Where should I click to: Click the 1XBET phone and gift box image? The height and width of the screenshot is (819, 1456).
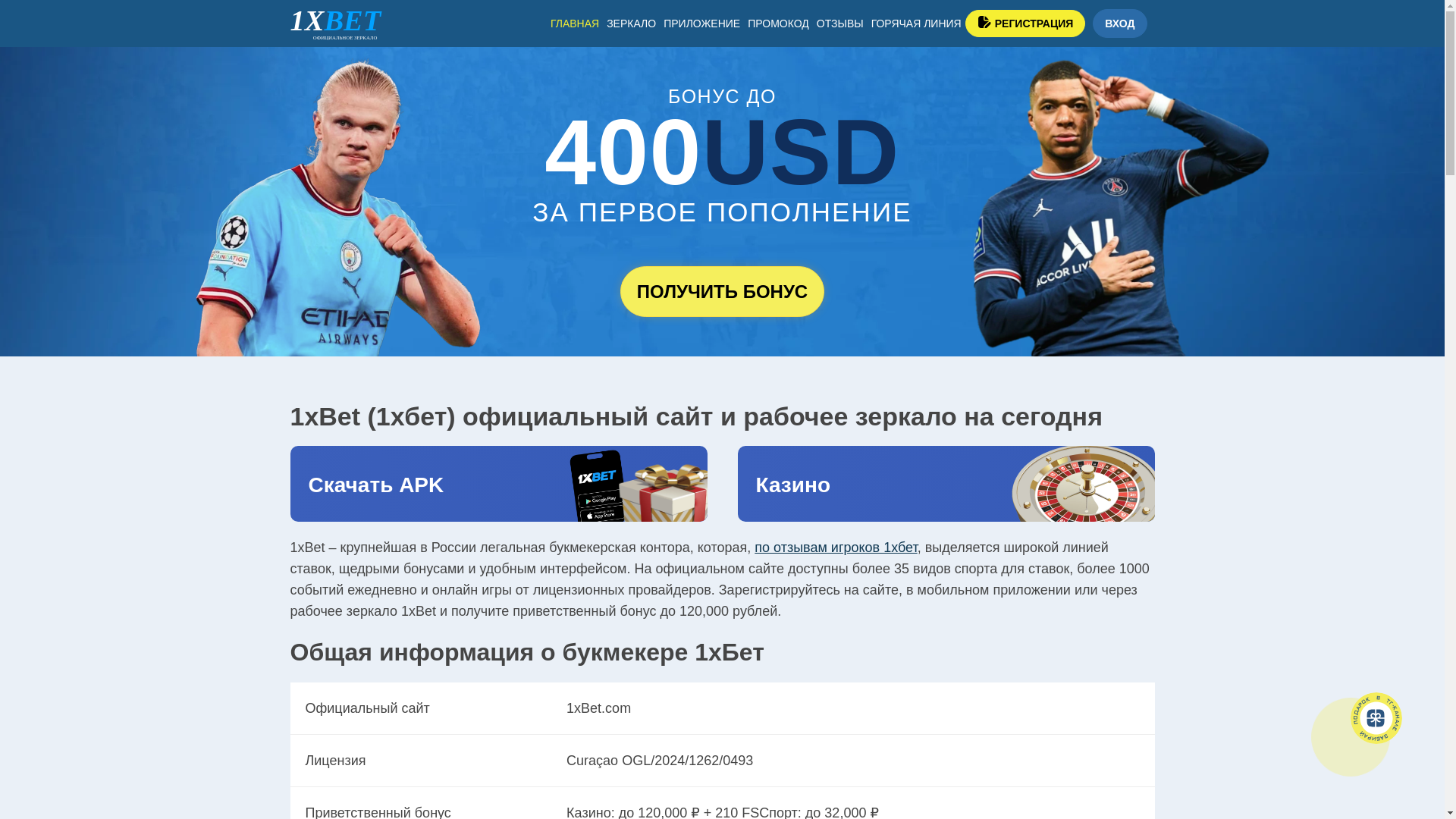pos(638,485)
